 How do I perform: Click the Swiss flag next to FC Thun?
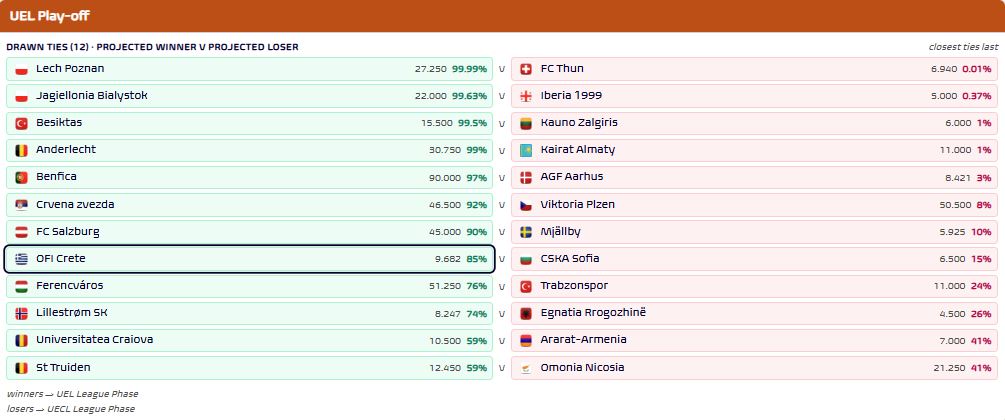[x=526, y=69]
